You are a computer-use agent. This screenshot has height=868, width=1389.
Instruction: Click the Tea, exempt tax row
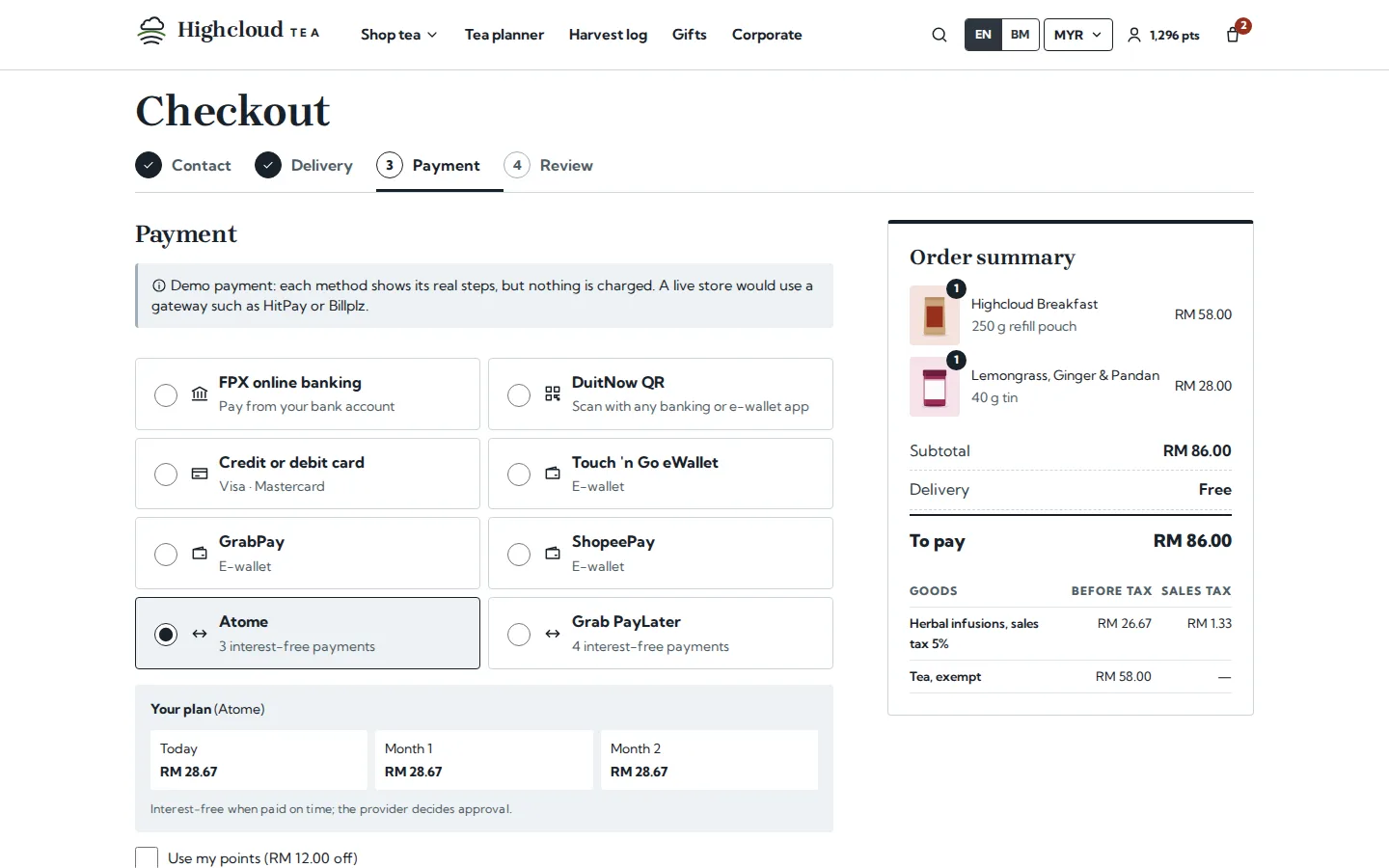click(x=1071, y=677)
